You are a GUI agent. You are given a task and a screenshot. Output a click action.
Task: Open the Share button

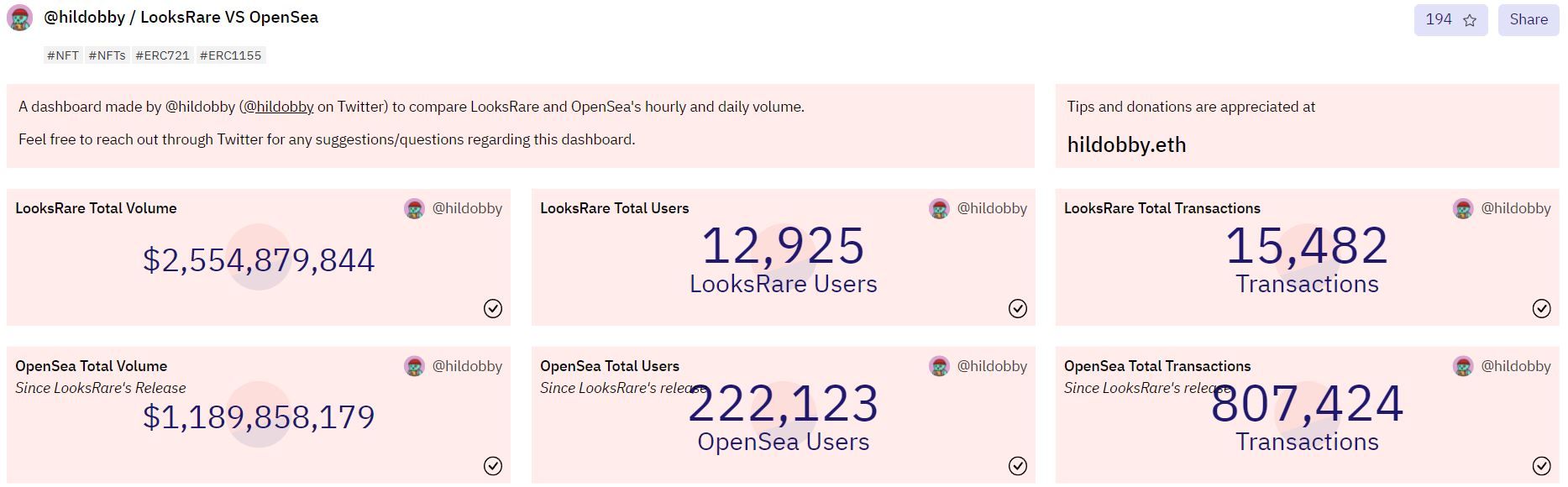[x=1528, y=19]
